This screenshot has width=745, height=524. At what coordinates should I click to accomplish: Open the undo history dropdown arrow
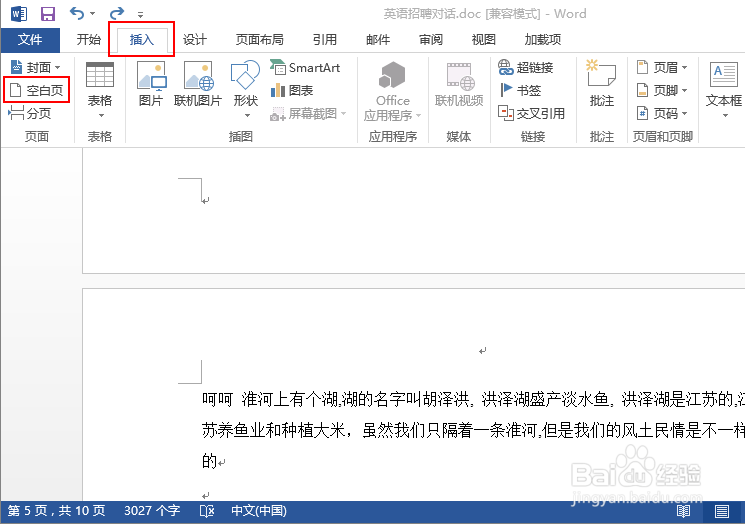point(92,13)
